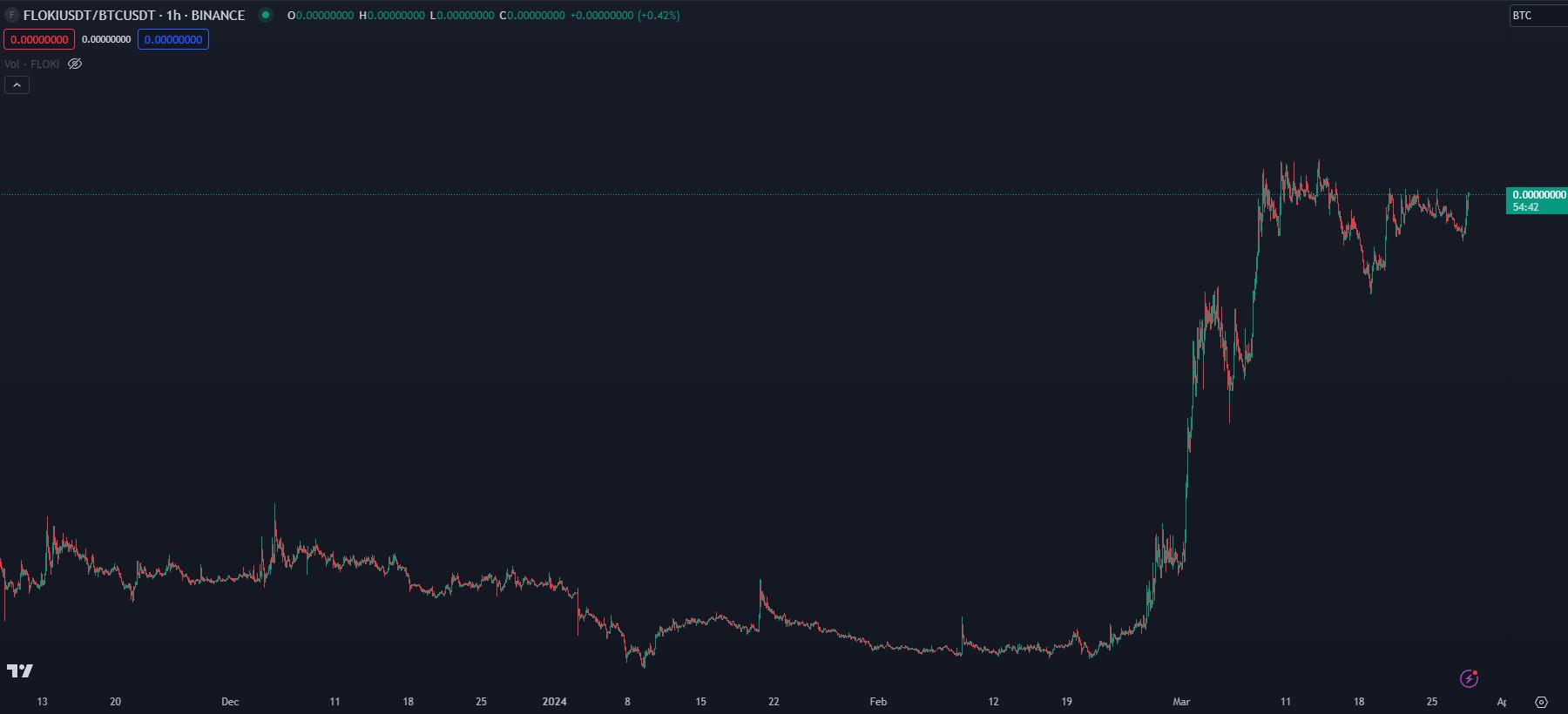Click the round F symbol logo icon
The width and height of the screenshot is (1568, 714).
coord(12,15)
